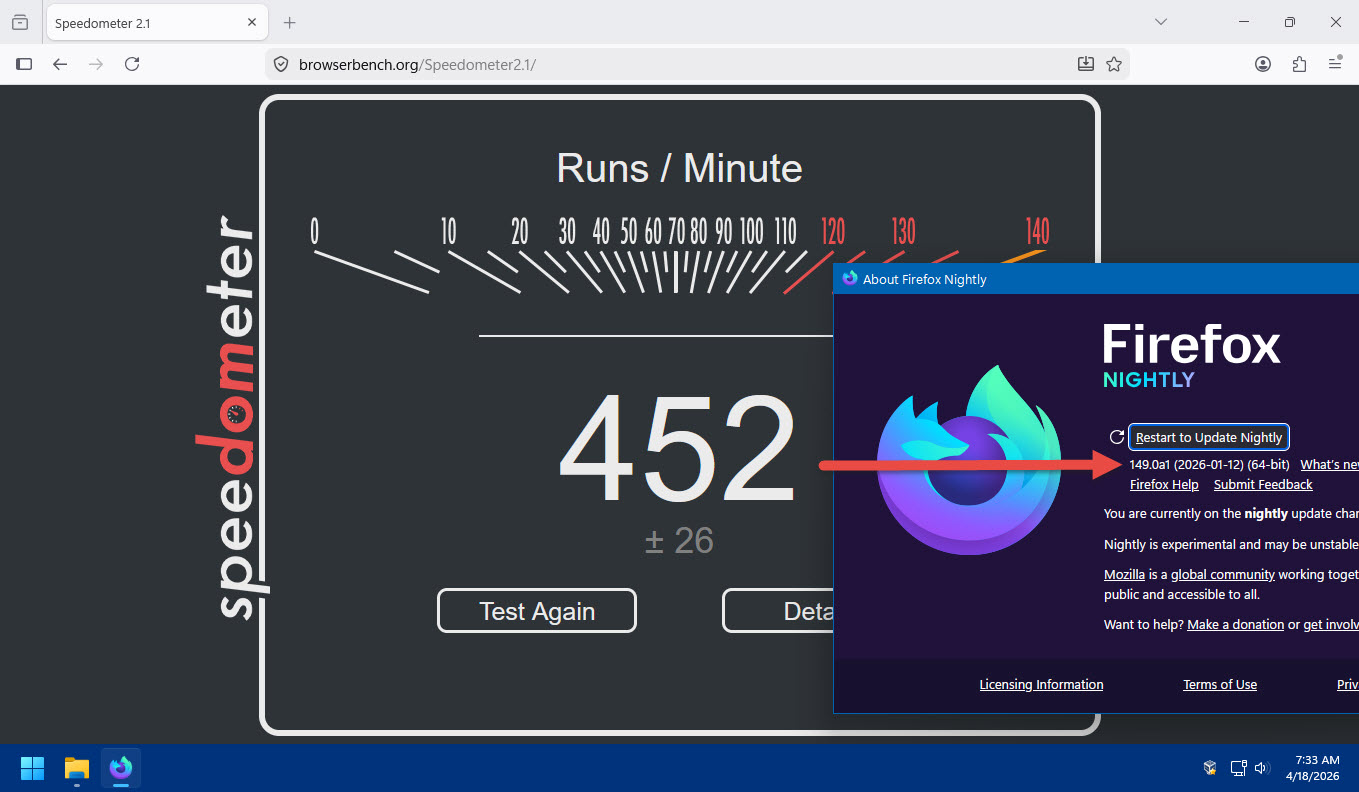Click Restart to Update Nightly button

point(1208,437)
